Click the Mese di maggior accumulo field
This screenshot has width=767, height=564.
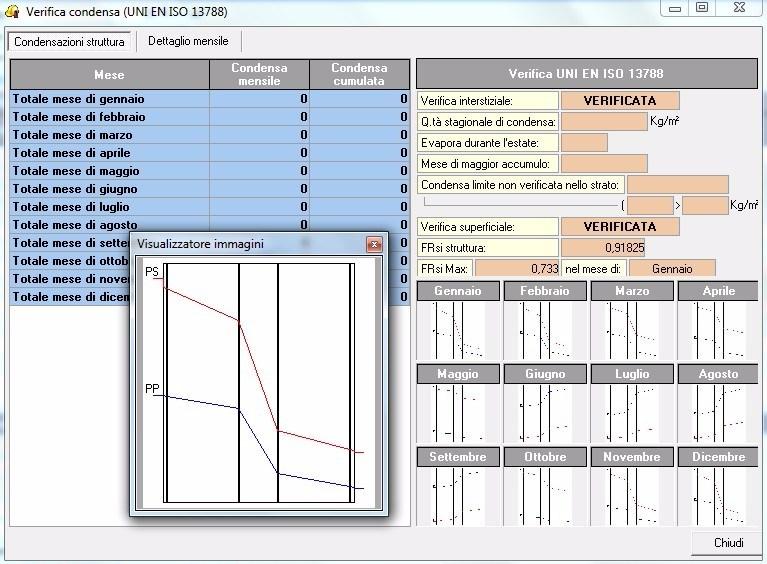tap(604, 163)
